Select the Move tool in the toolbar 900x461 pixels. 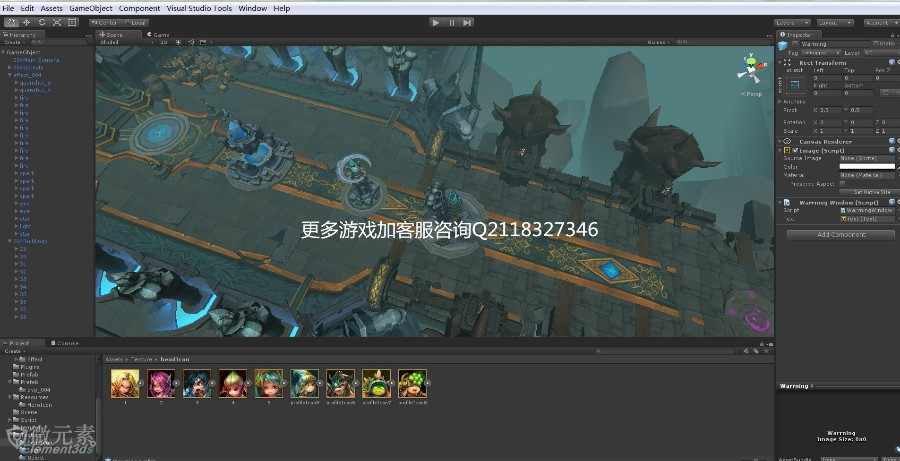[x=26, y=22]
